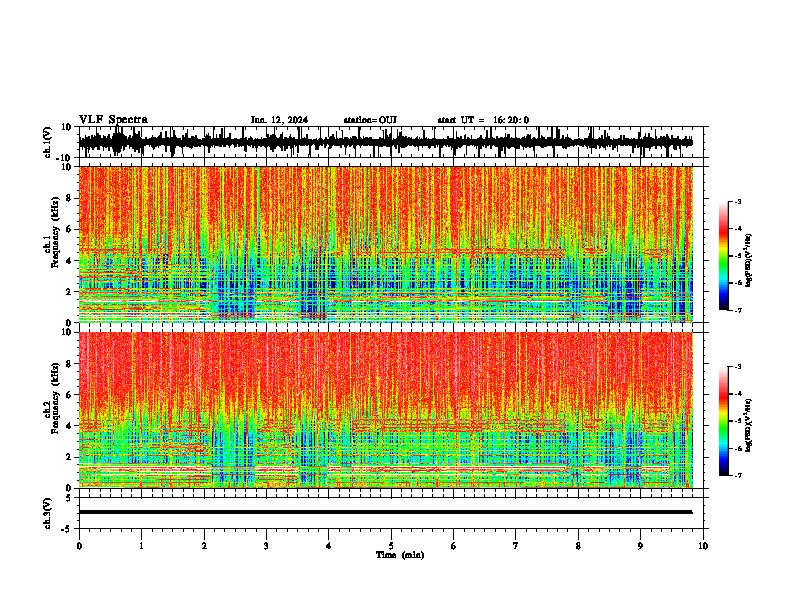Click the ch.1 spectrogram plot area
The image size is (792, 612).
385,244
